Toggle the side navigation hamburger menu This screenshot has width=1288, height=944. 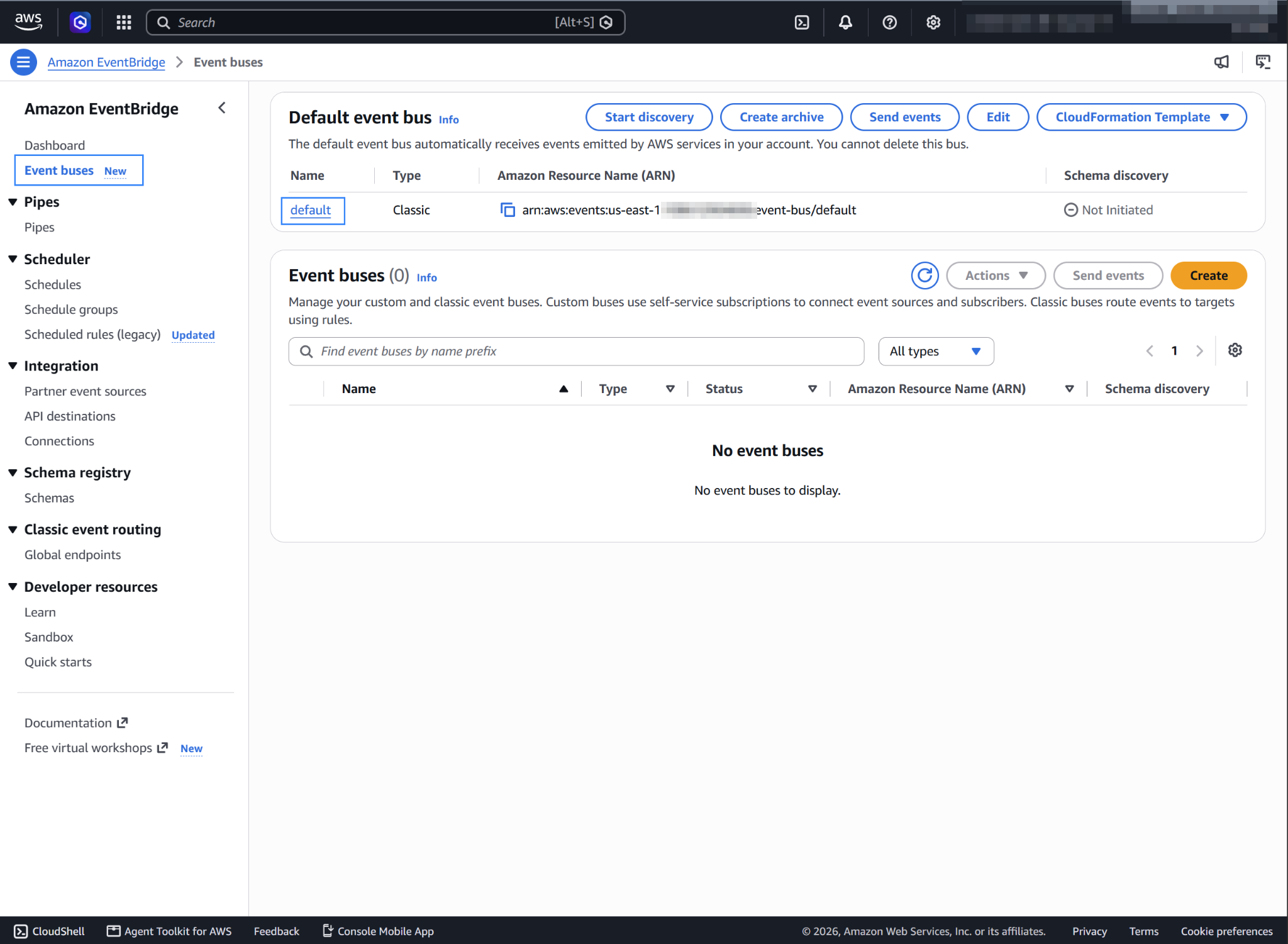click(23, 62)
